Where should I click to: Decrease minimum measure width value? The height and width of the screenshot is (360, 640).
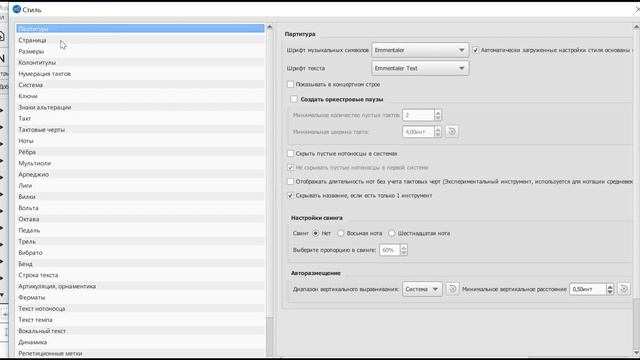point(438,134)
